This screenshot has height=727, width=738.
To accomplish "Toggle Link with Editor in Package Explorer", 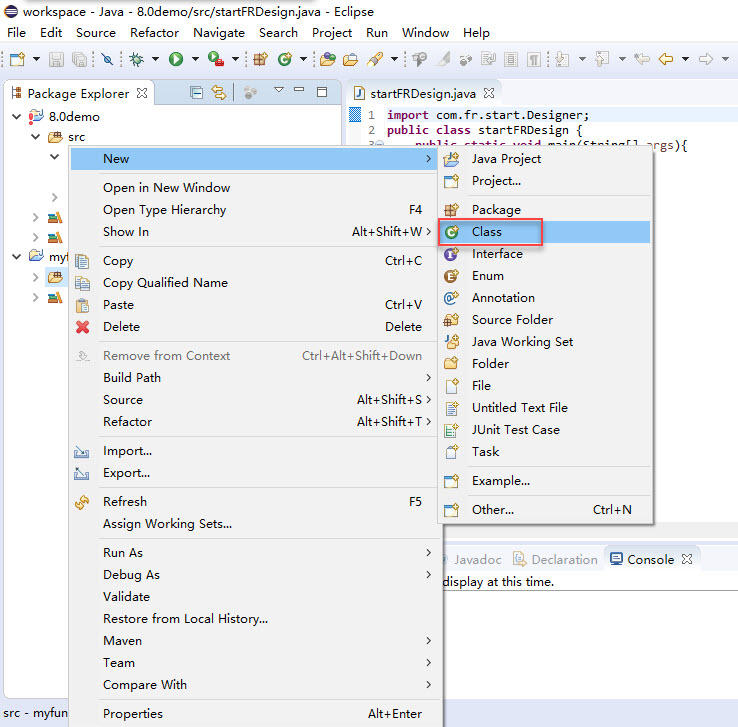I will (218, 93).
